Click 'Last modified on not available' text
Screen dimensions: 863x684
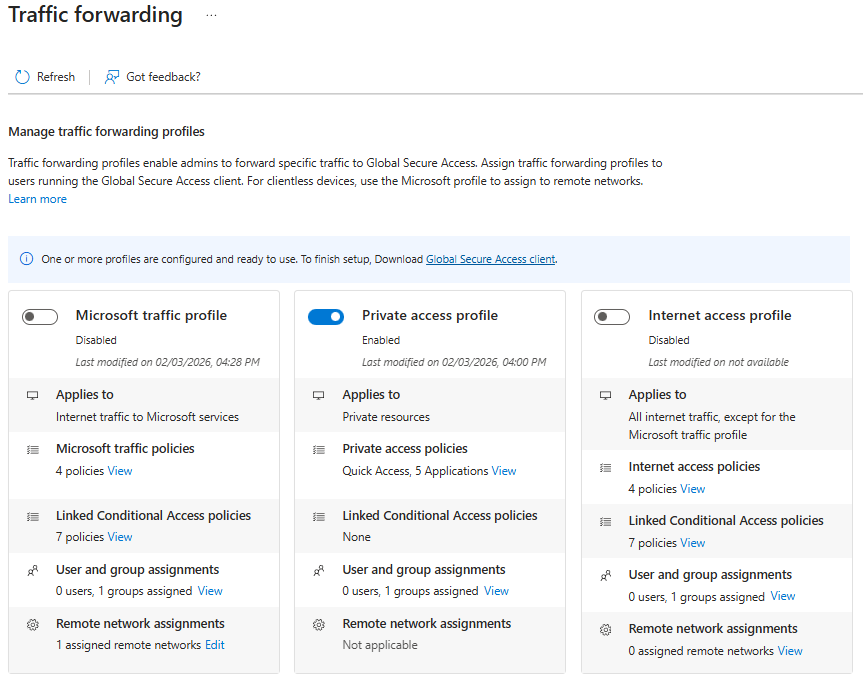click(x=718, y=362)
